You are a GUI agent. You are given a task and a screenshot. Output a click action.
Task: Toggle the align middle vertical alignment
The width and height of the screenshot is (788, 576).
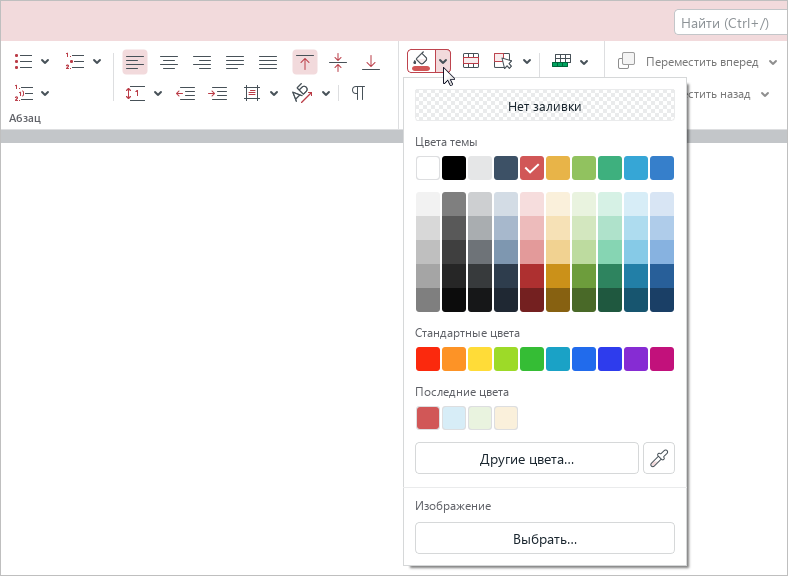click(x=338, y=62)
